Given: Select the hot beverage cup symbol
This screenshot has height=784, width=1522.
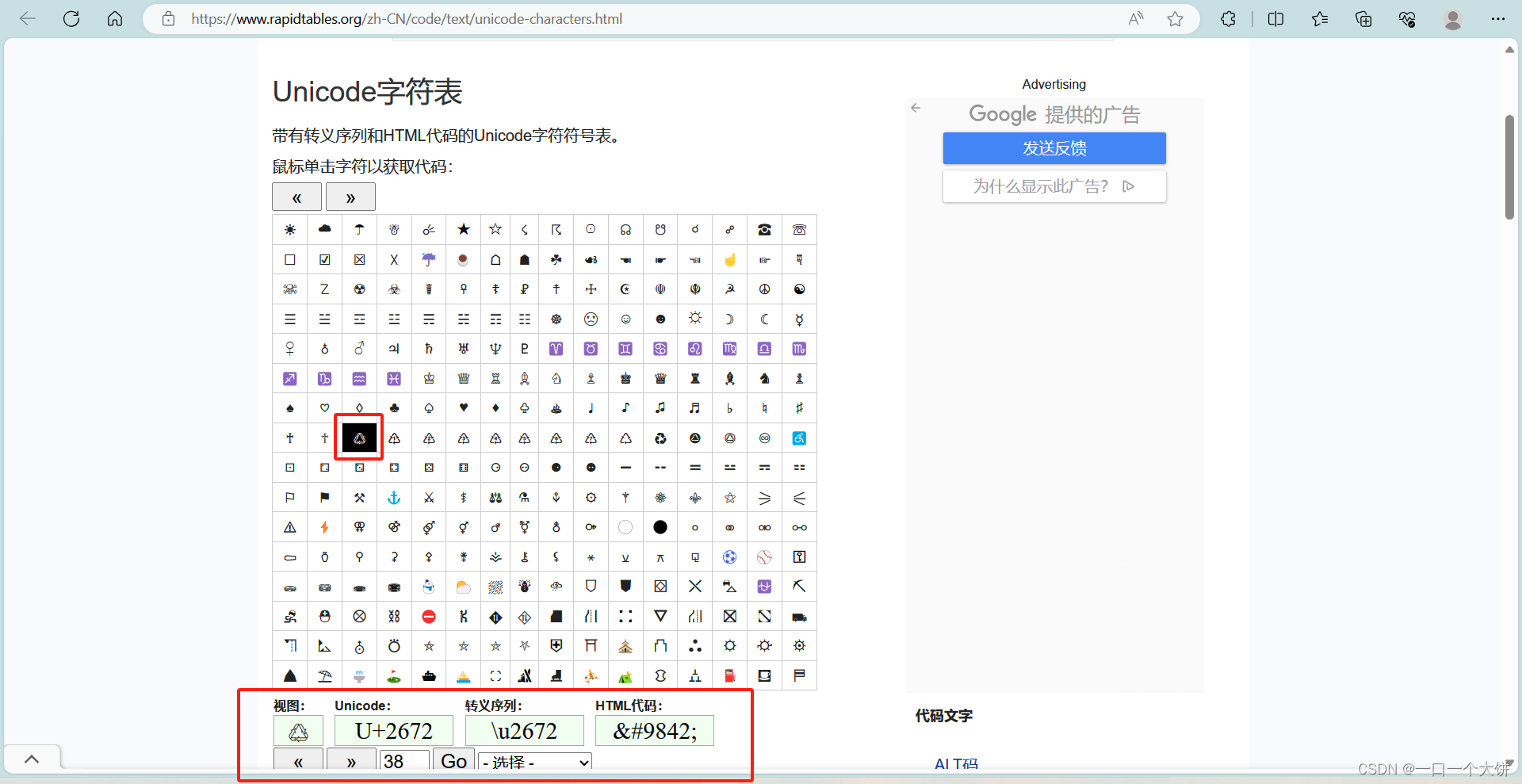Looking at the screenshot, I should 464,259.
